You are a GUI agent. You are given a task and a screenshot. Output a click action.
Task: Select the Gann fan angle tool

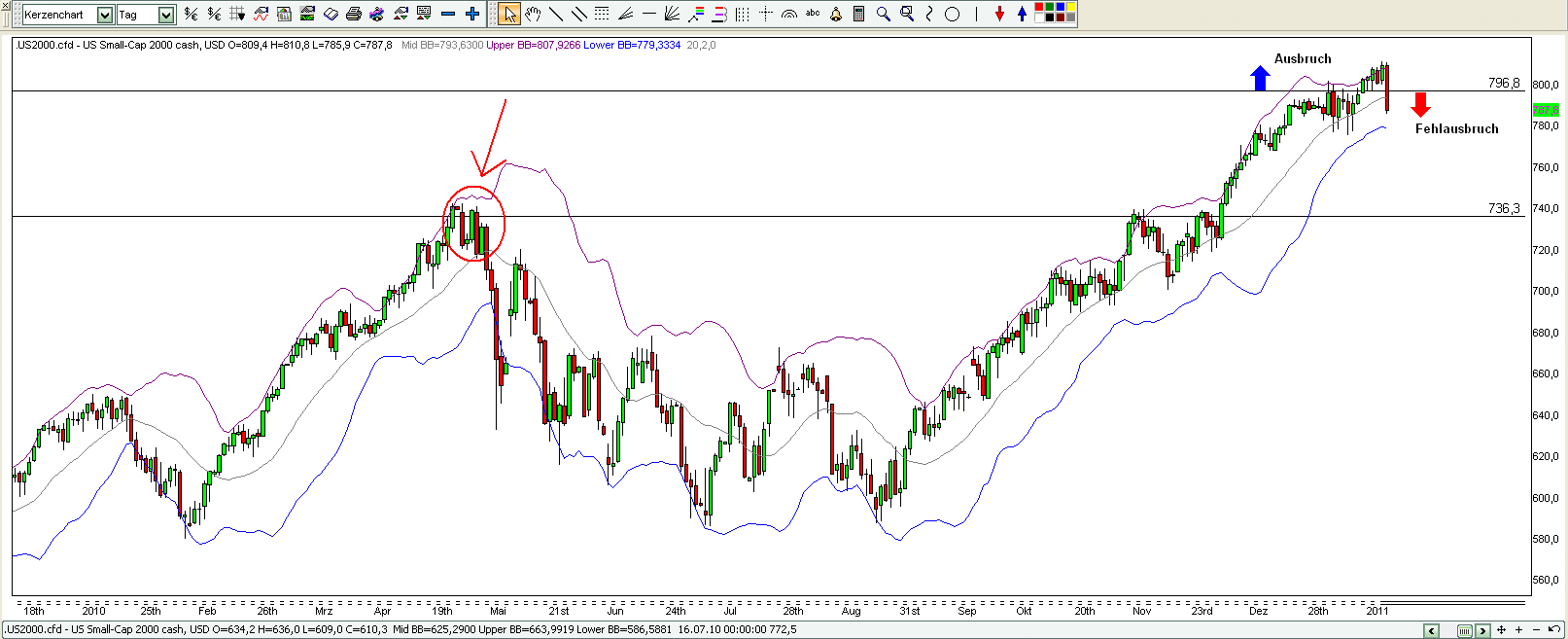(x=625, y=14)
